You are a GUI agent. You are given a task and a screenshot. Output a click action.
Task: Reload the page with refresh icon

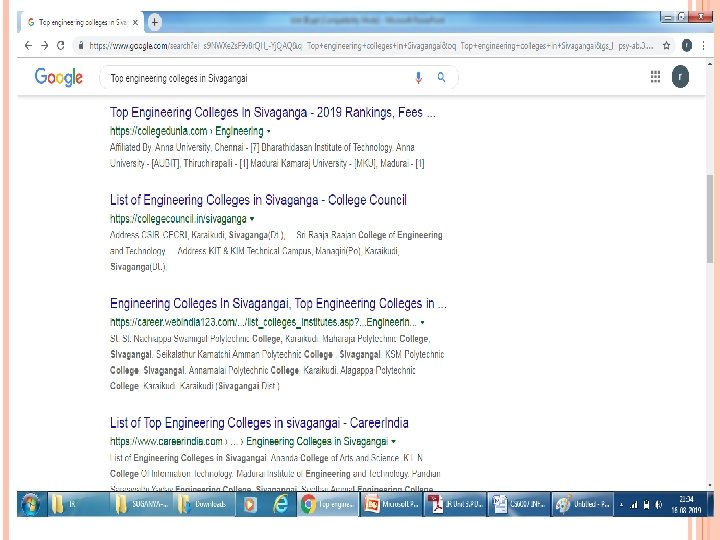tap(61, 45)
